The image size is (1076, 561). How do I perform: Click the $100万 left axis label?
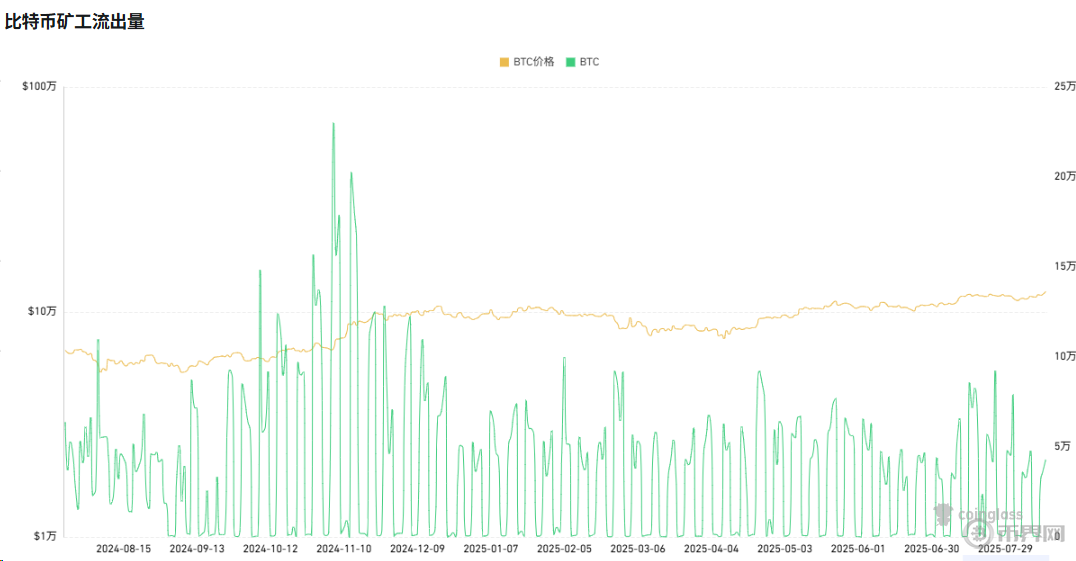click(39, 86)
